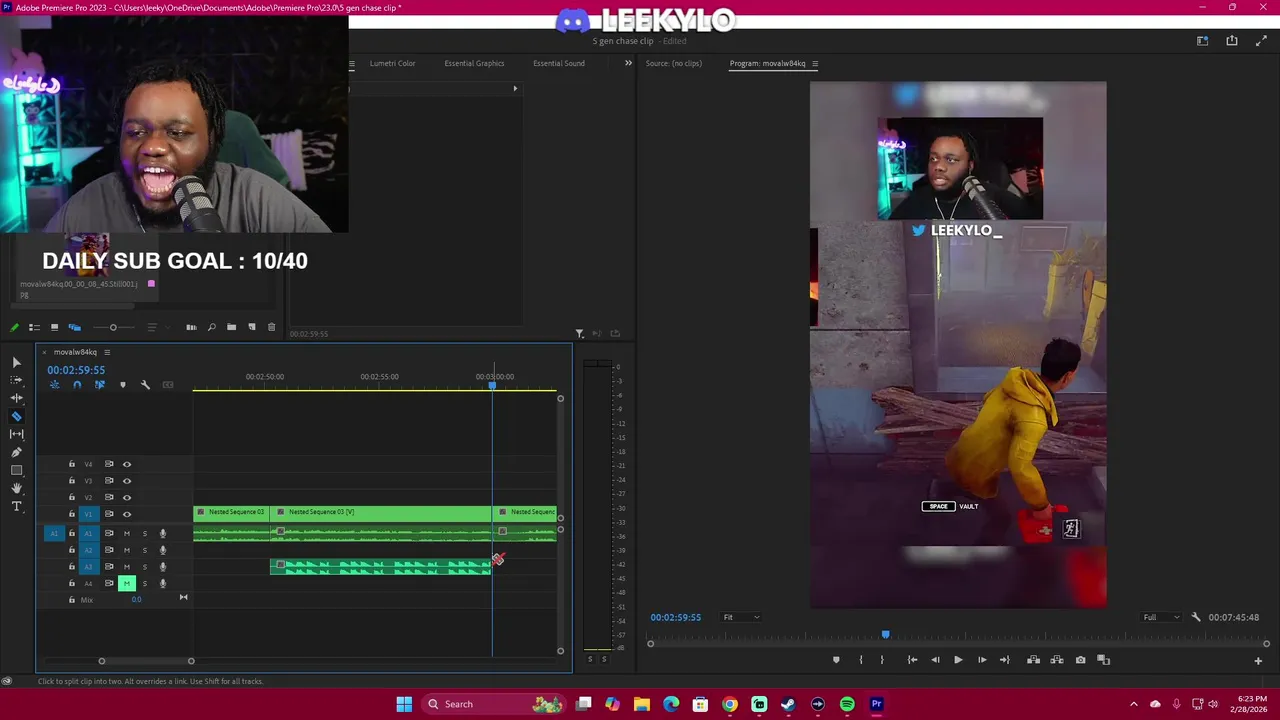
Task: Go to Out point
Action: [x=1005, y=660]
